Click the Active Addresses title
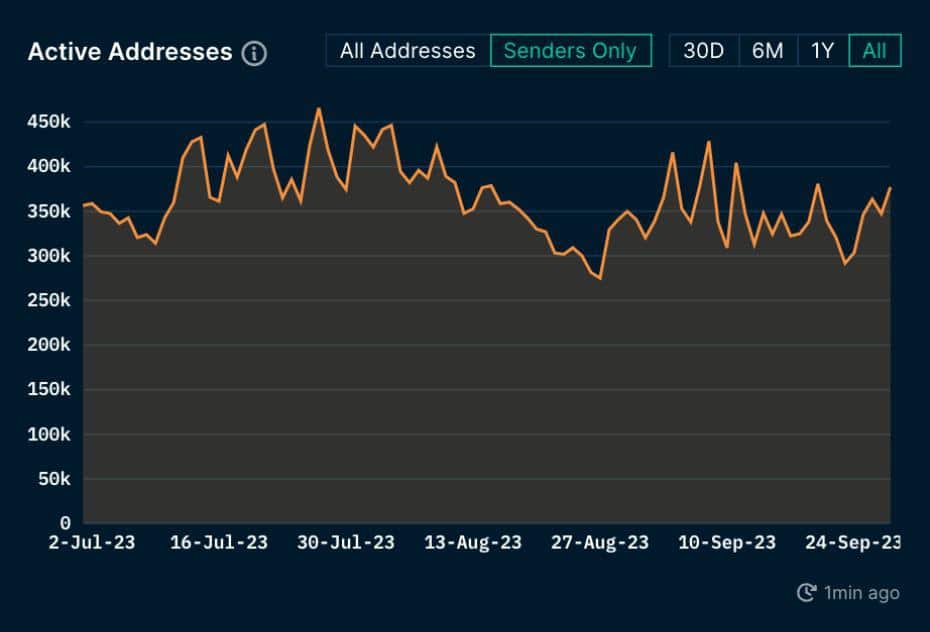Image resolution: width=930 pixels, height=632 pixels. point(130,52)
